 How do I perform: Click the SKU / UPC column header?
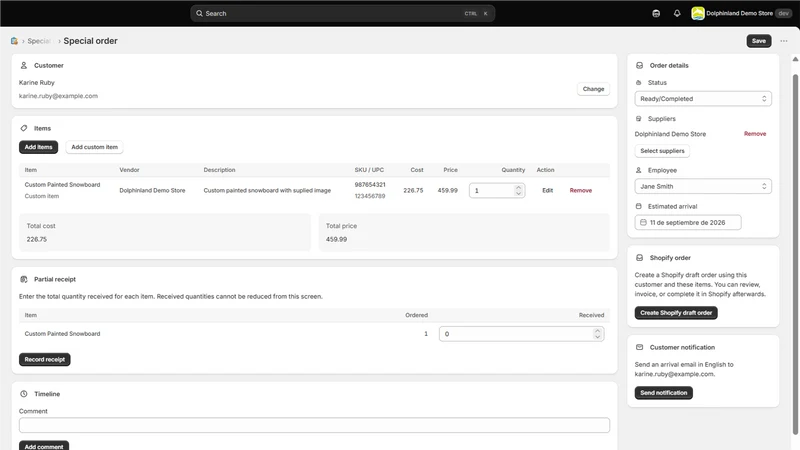[369, 170]
